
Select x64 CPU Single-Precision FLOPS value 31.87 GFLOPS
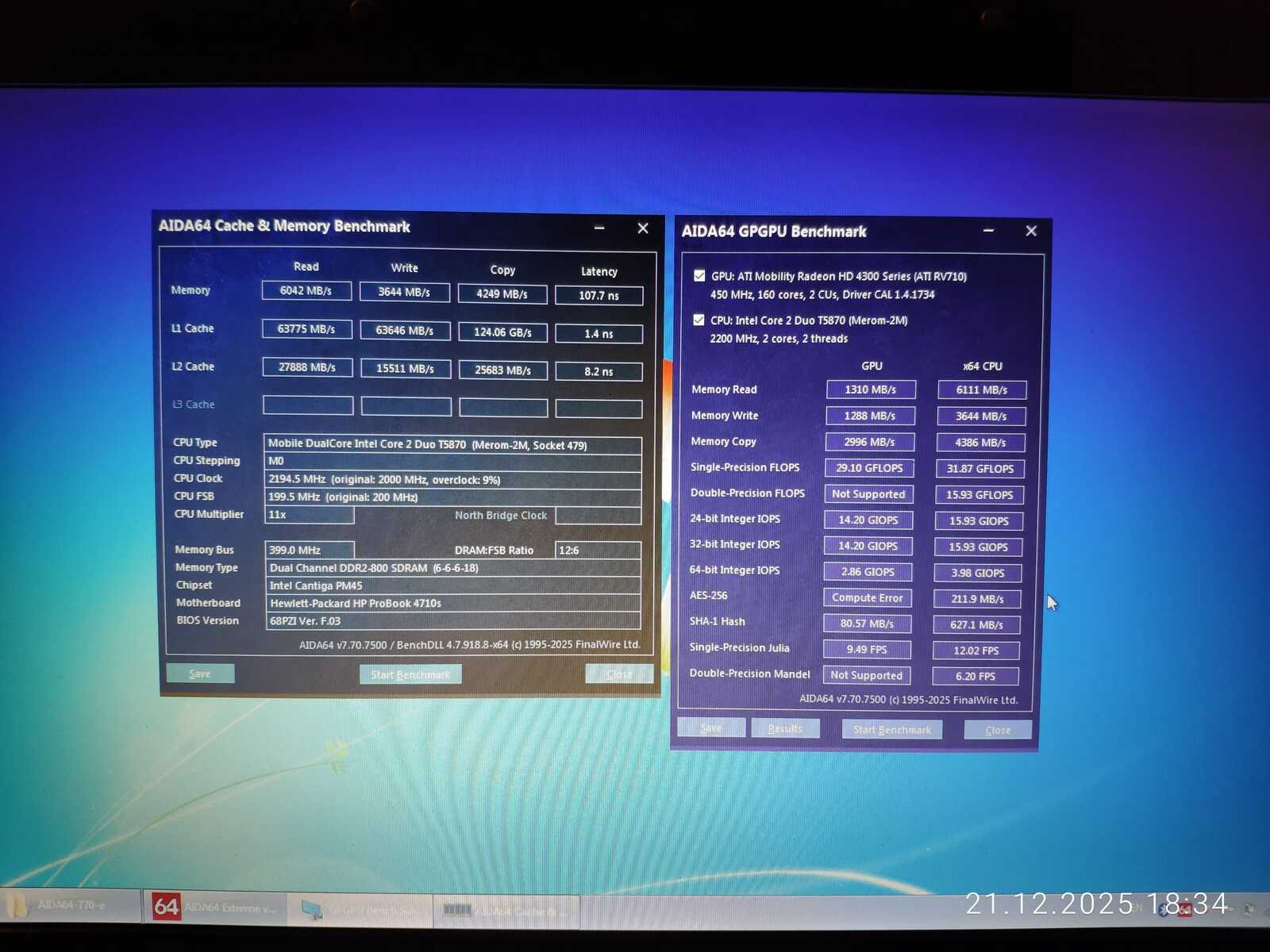(980, 469)
